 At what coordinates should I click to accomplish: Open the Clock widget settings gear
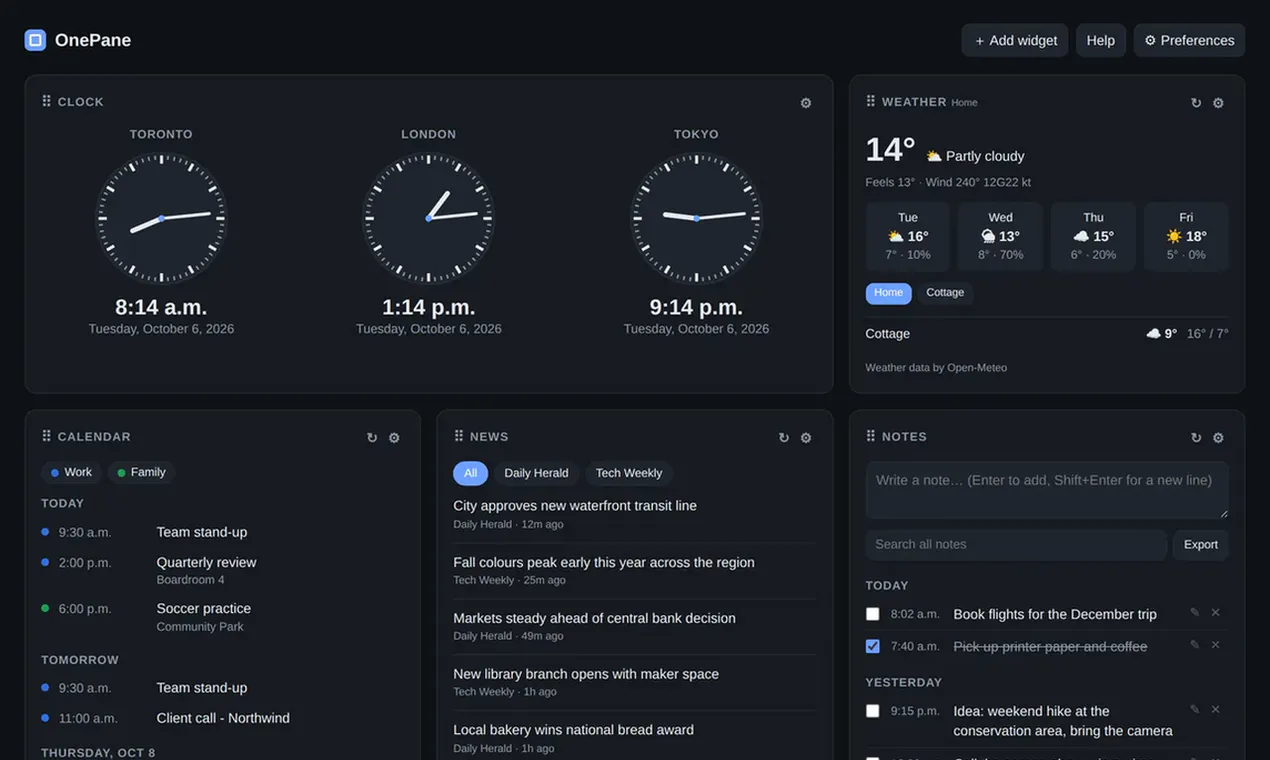click(x=806, y=103)
